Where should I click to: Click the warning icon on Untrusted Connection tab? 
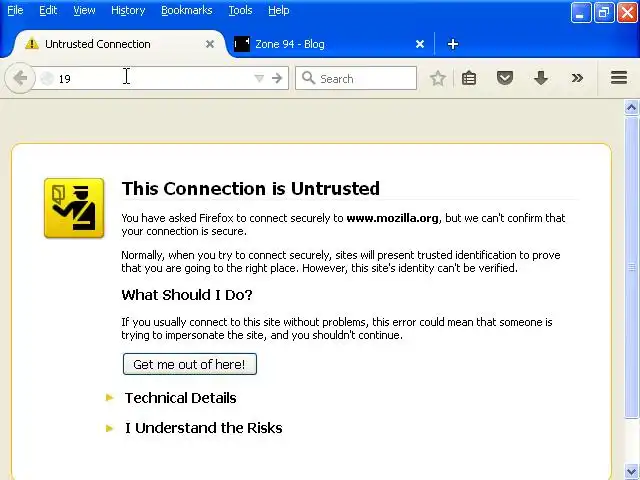pyautogui.click(x=31, y=44)
